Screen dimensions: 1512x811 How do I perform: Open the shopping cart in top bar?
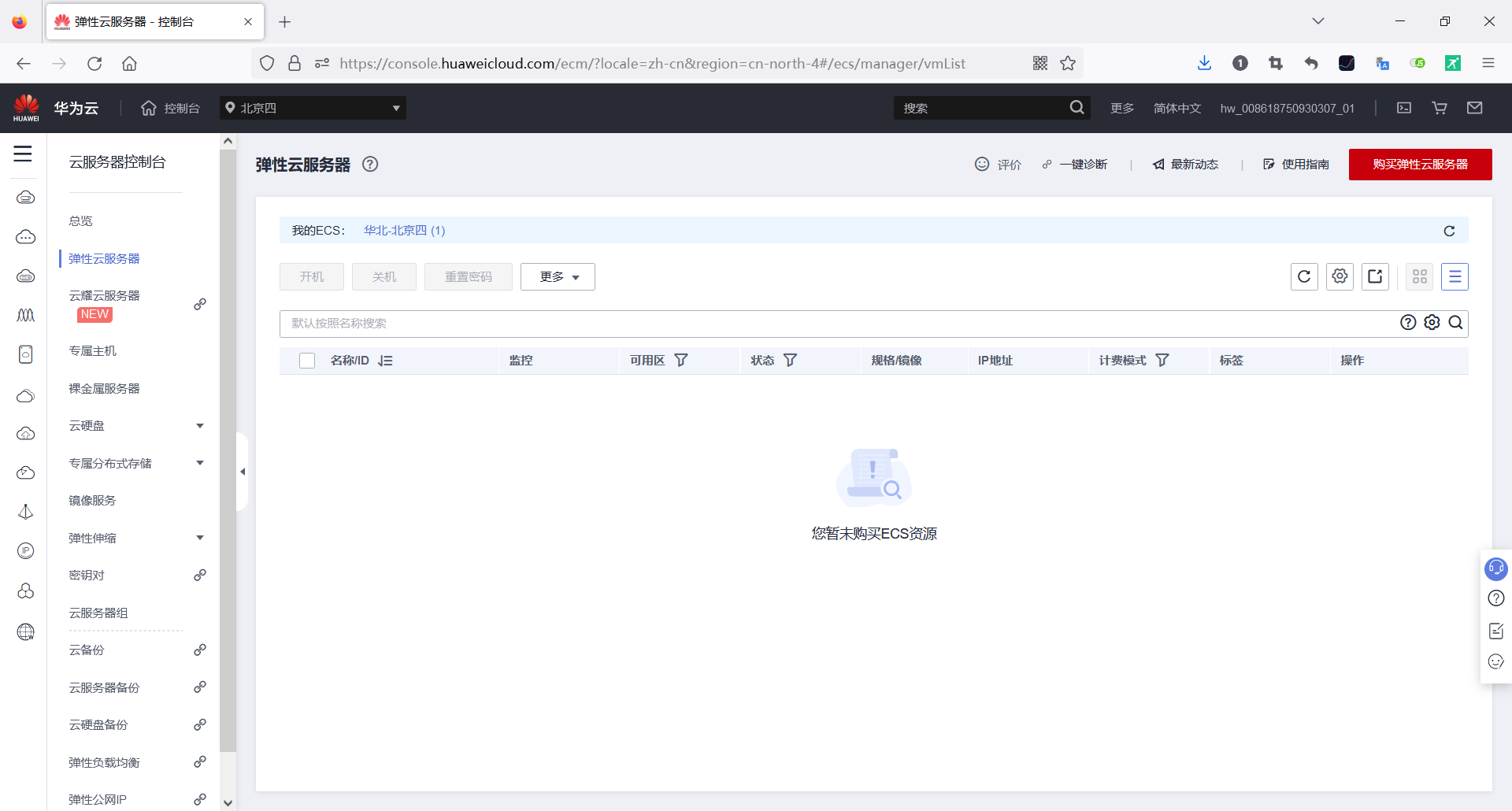point(1439,108)
